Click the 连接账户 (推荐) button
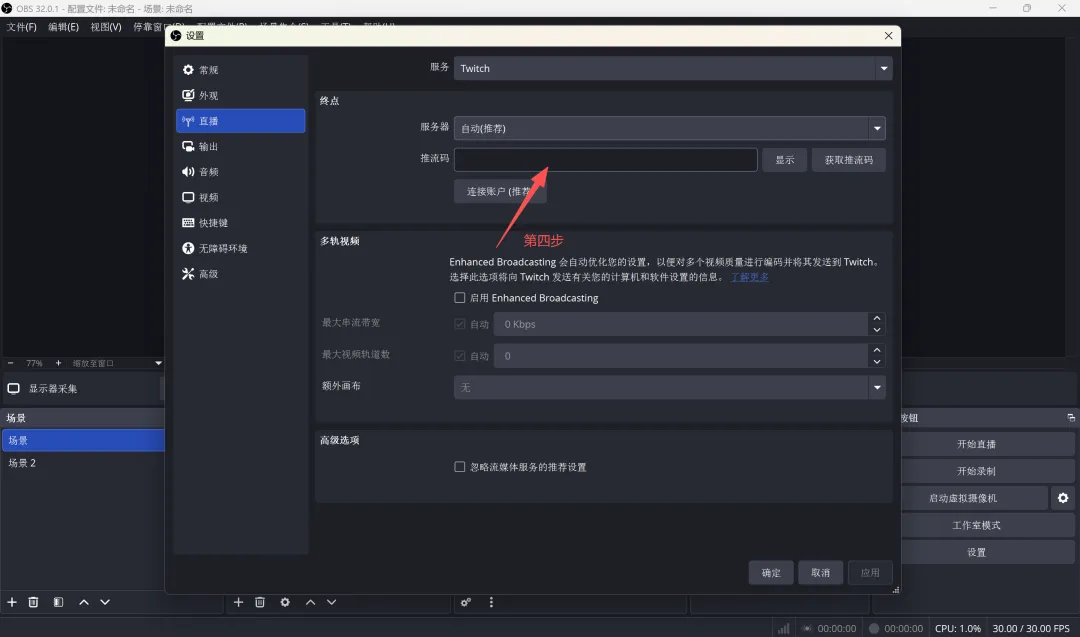Screen dimensions: 1080x637 click(500, 191)
